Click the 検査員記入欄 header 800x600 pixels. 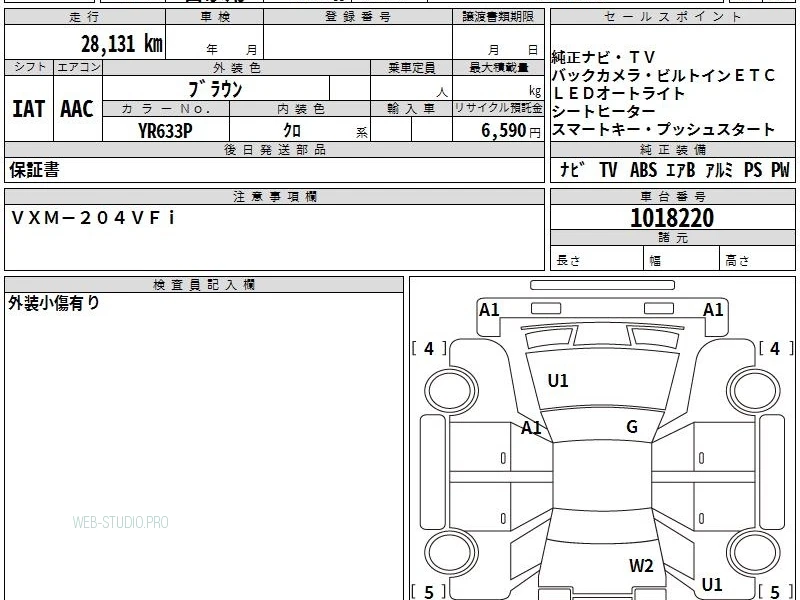tap(204, 285)
